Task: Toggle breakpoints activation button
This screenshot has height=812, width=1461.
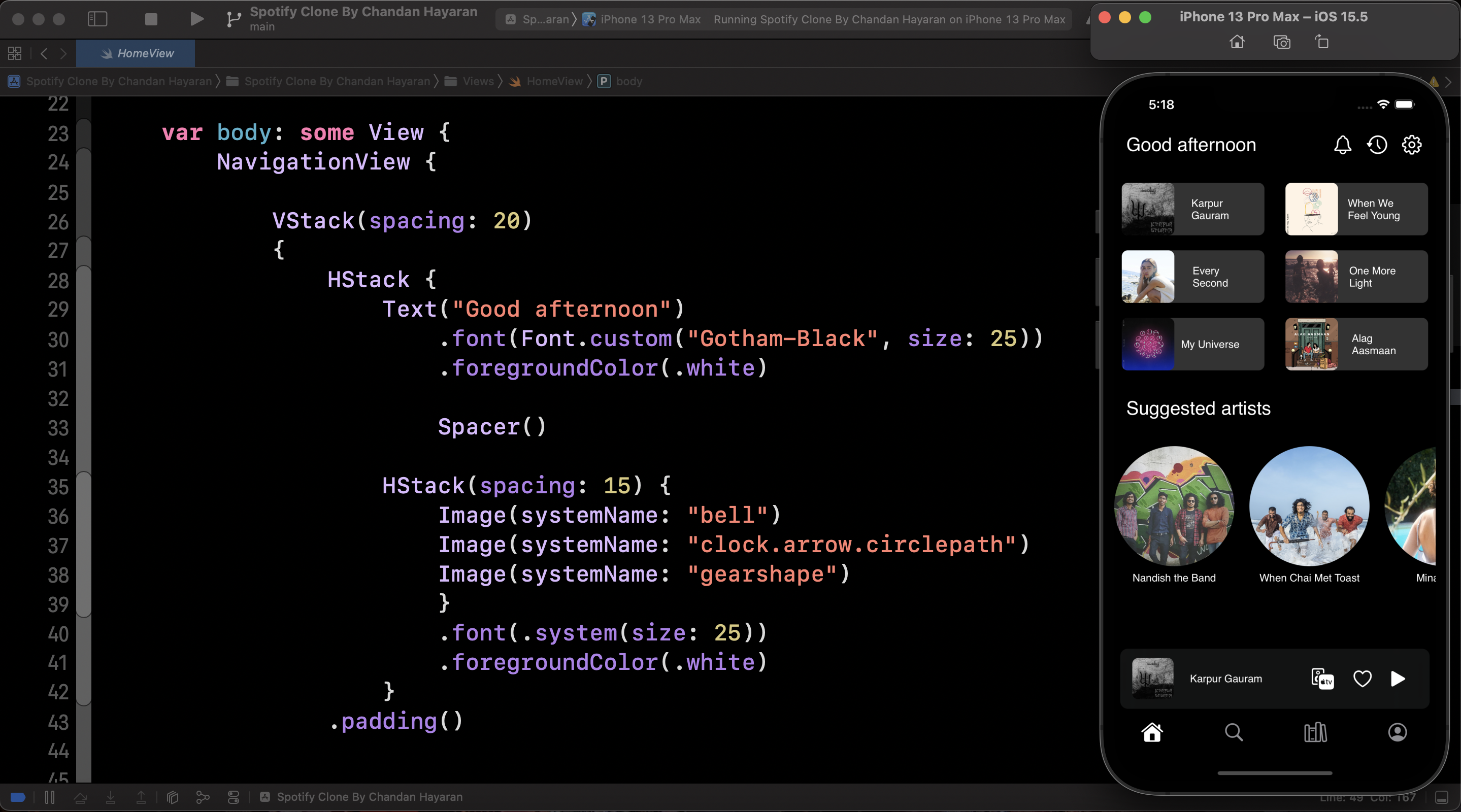Action: 18,797
